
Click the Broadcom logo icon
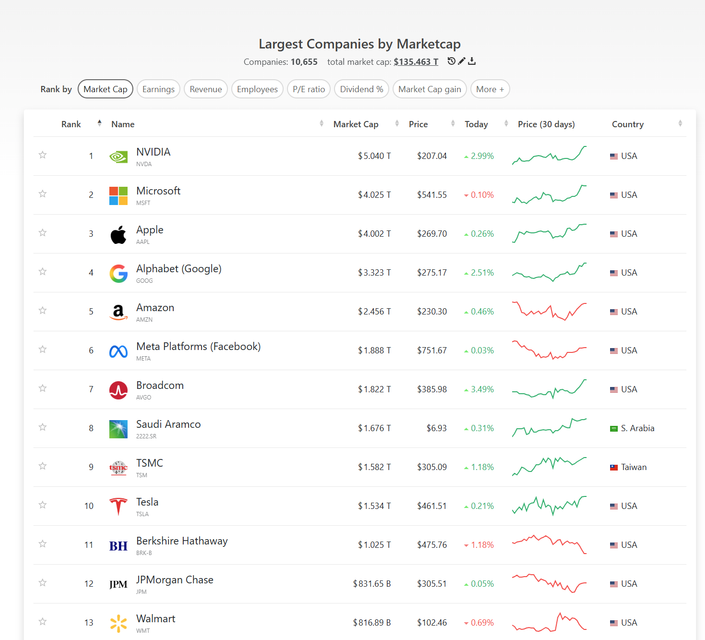click(118, 389)
